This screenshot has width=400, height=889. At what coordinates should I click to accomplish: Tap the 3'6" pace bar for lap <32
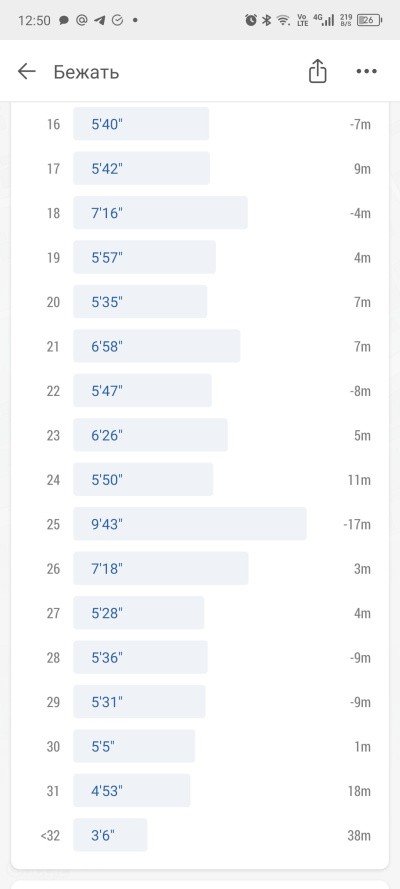click(110, 835)
